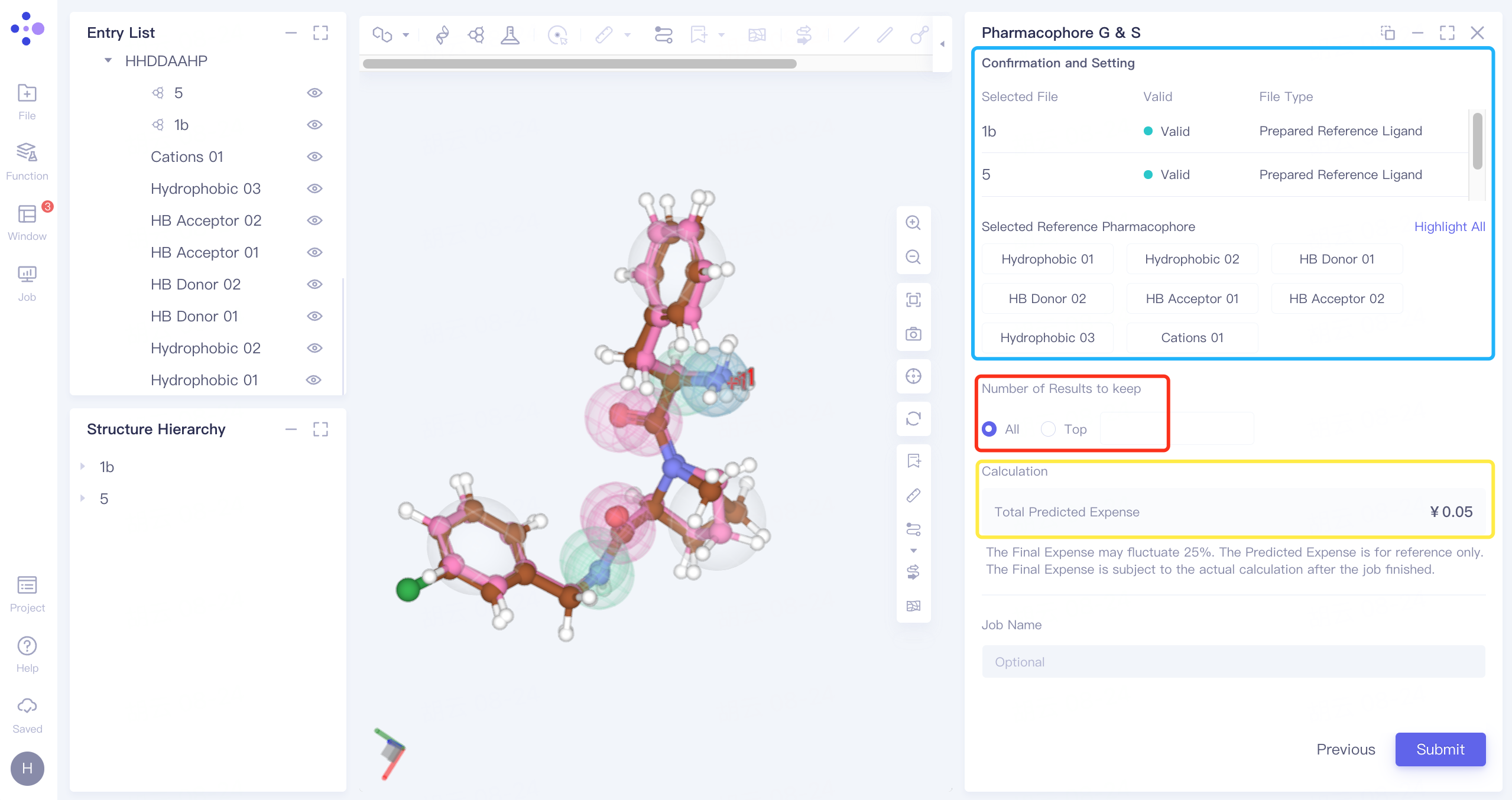
Task: Open dropdown next to ruler toolbar icon
Action: click(x=628, y=35)
